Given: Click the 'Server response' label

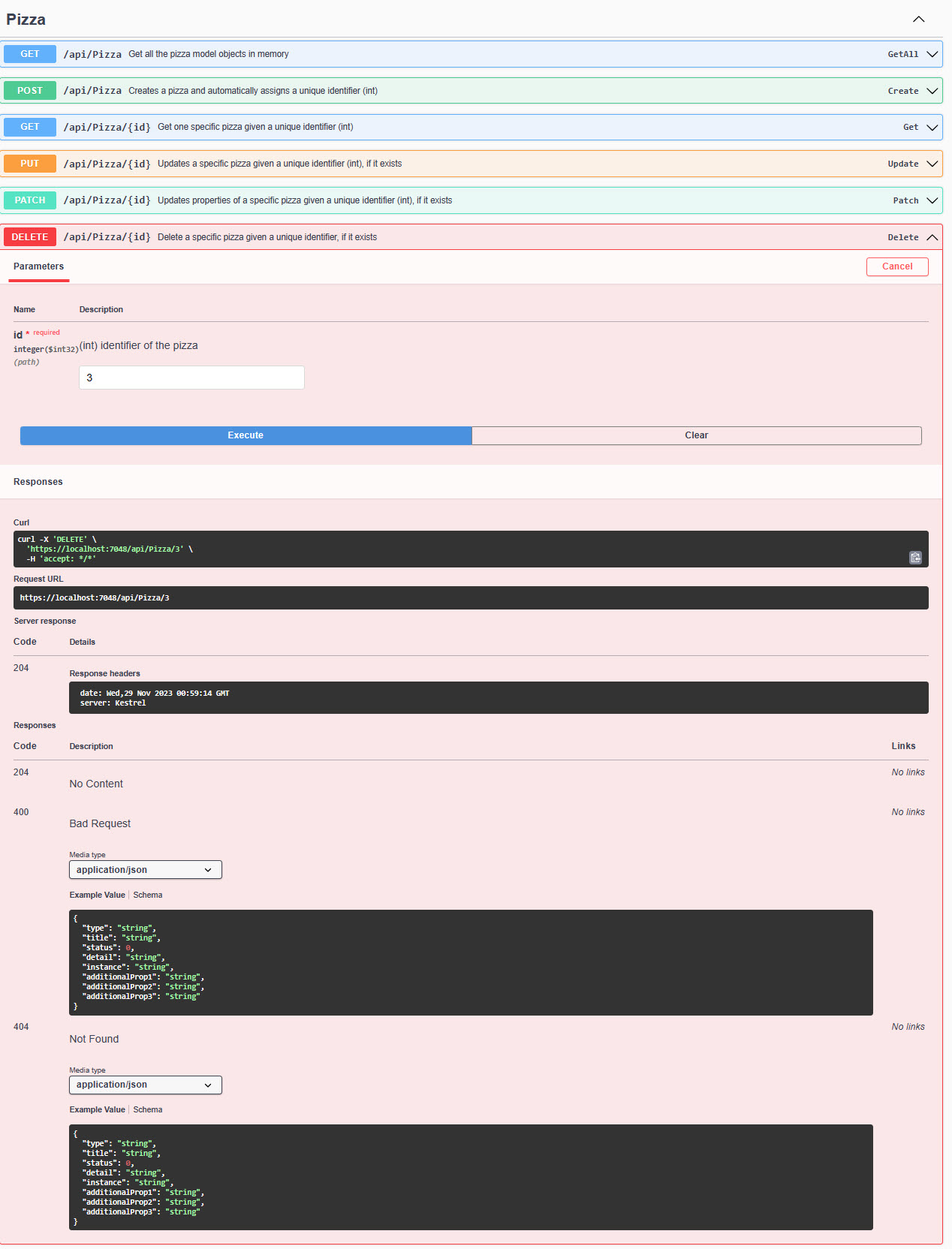Looking at the screenshot, I should point(45,621).
